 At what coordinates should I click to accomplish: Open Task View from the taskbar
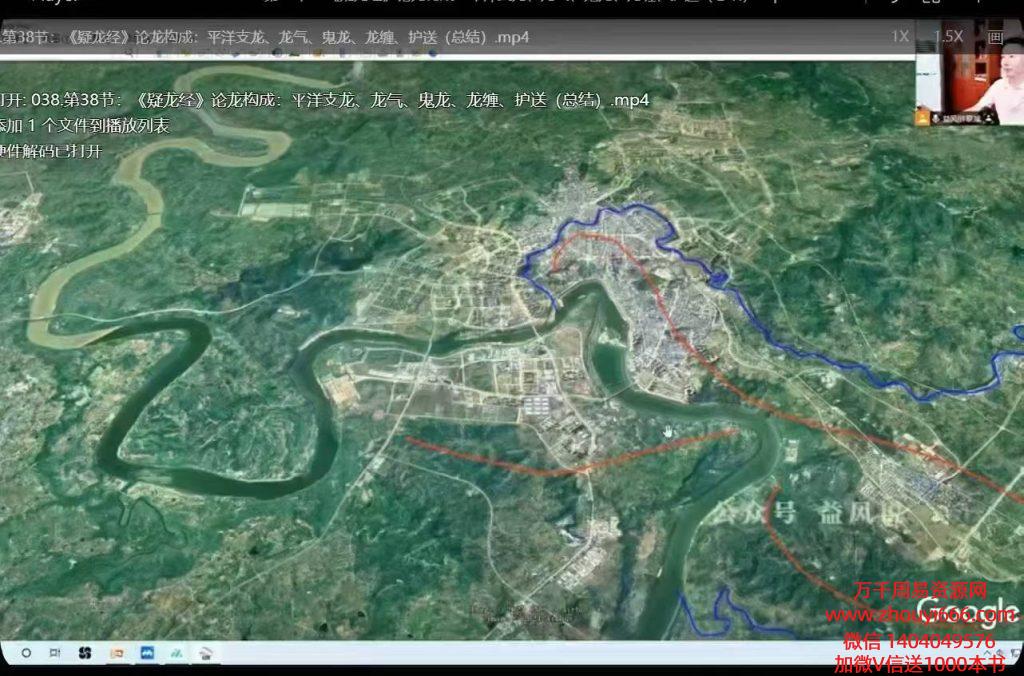pyautogui.click(x=55, y=653)
